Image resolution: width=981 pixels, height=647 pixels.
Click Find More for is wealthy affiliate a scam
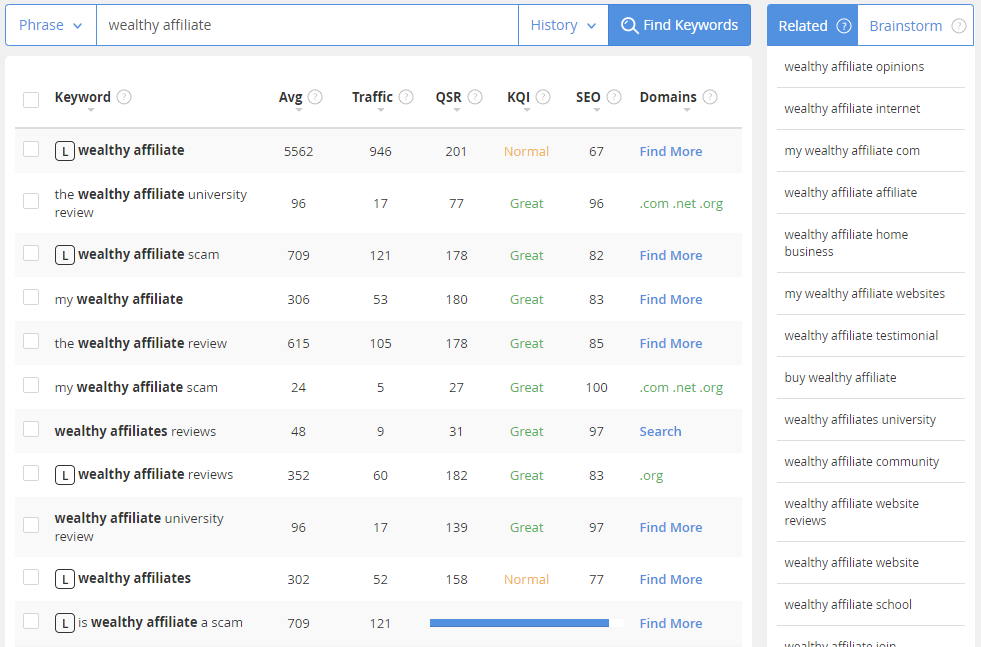(x=671, y=623)
